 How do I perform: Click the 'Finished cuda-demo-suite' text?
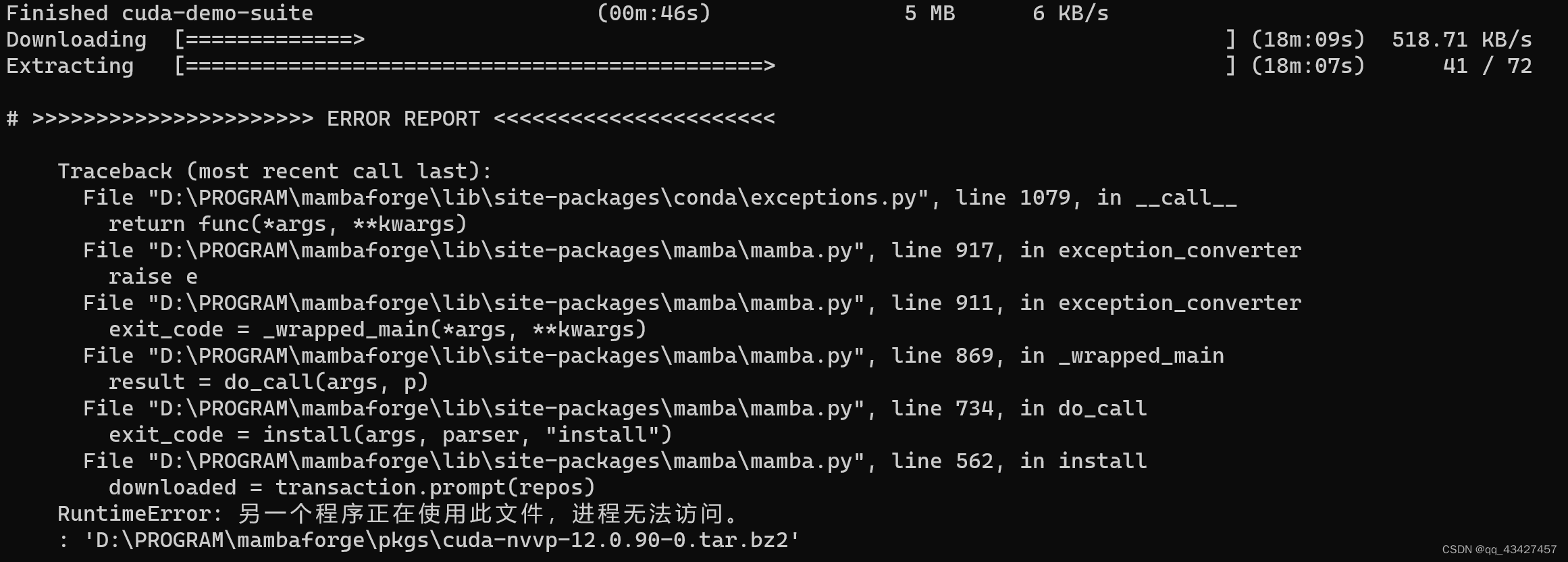point(159,14)
